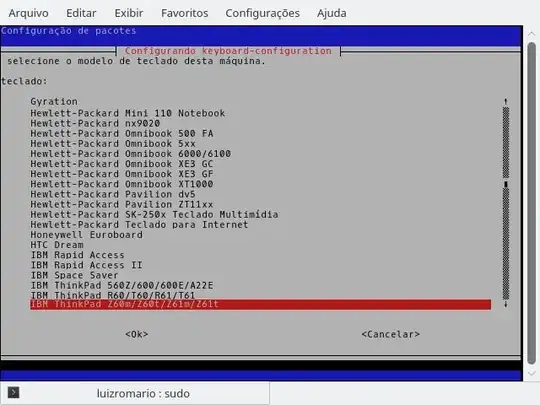Click the scroll down arrow of terminal scrollbar
The height and width of the screenshot is (405, 540).
531,374
